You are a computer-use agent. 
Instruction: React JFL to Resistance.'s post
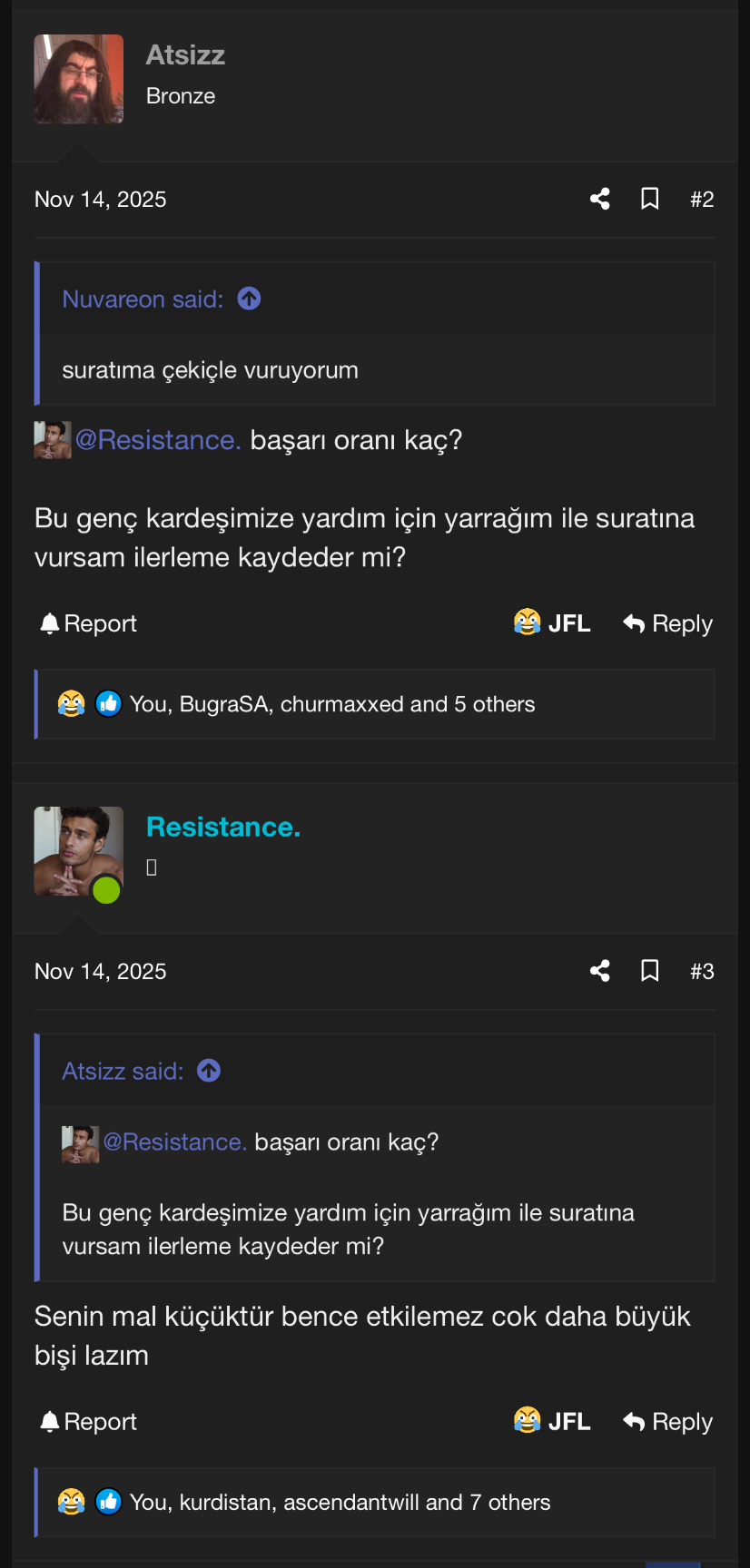tap(552, 1421)
